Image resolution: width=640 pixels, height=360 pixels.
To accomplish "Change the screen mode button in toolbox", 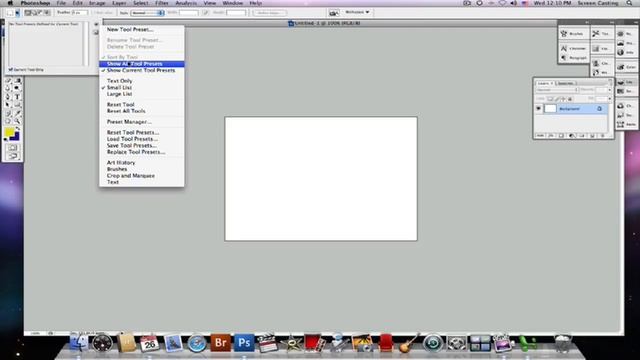I will [x=13, y=156].
